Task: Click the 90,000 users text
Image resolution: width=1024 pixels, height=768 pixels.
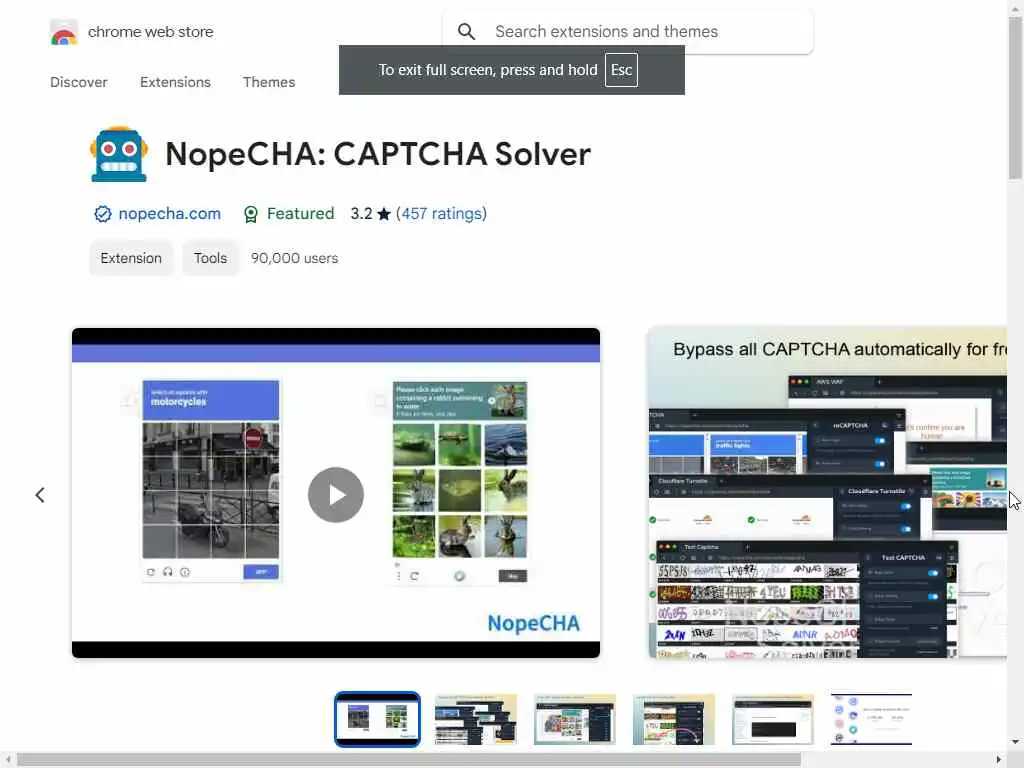Action: [295, 258]
